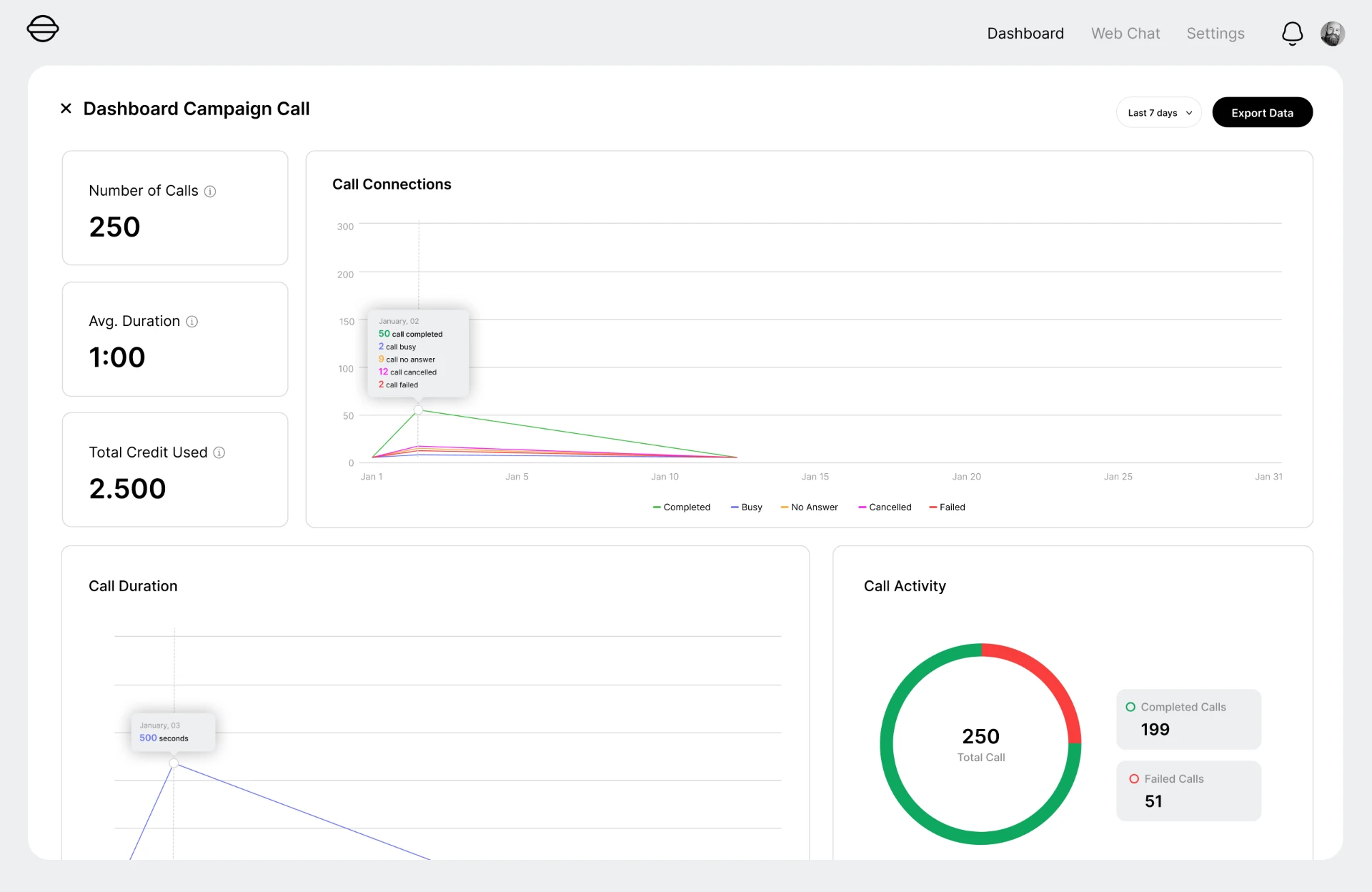Screen dimensions: 1372x892
Task: Click the Dashboard Campaign Call title
Action: pos(197,109)
